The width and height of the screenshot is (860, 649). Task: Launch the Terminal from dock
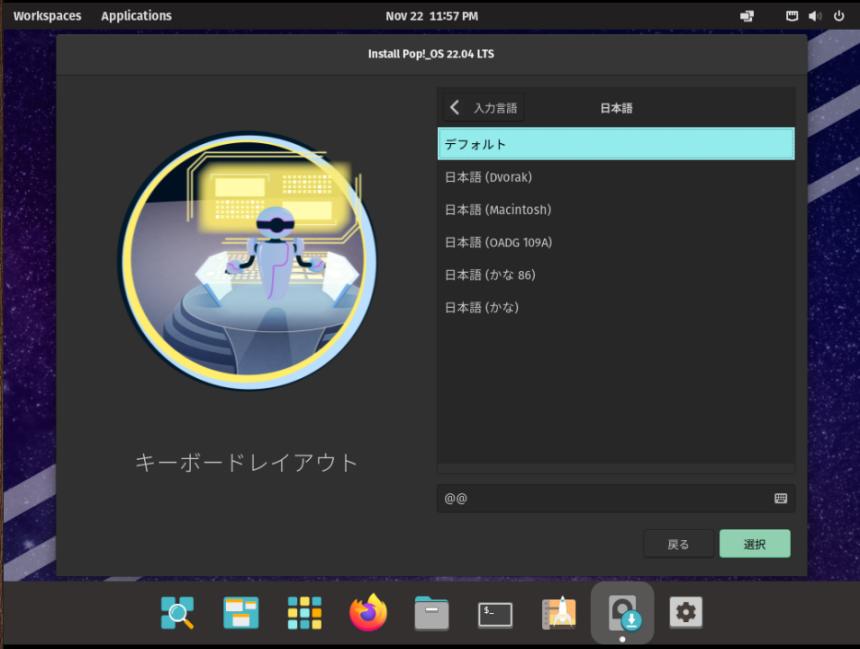point(495,614)
